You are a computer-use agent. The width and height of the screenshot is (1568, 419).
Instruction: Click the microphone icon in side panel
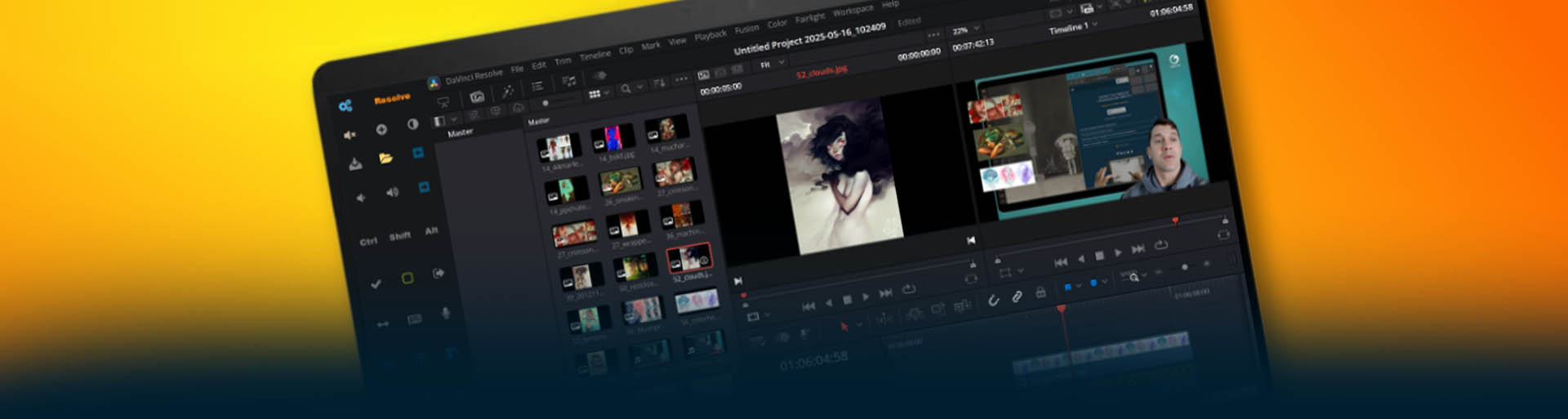coord(445,314)
